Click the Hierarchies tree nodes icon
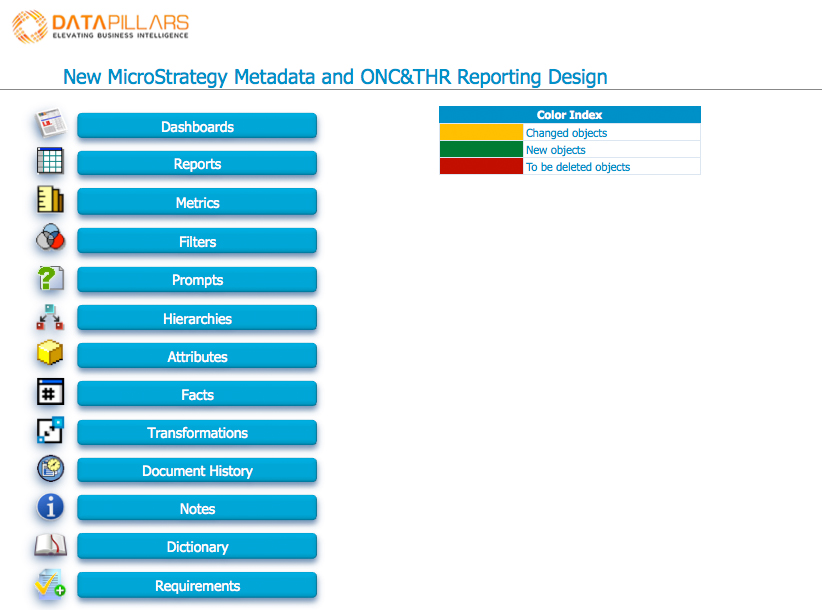The image size is (822, 610). (x=50, y=317)
